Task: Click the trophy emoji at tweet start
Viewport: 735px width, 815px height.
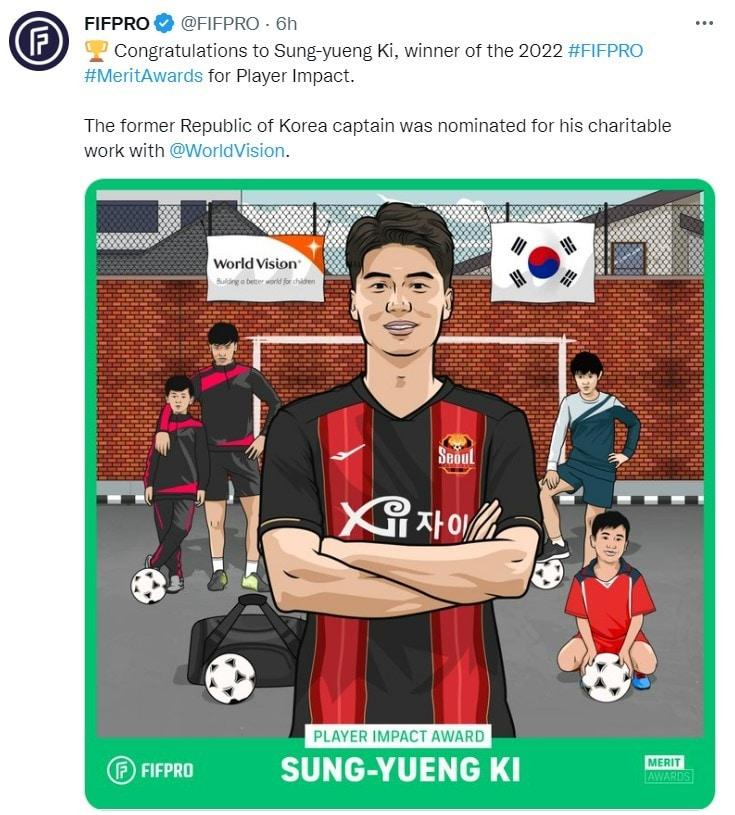Action: click(x=96, y=51)
